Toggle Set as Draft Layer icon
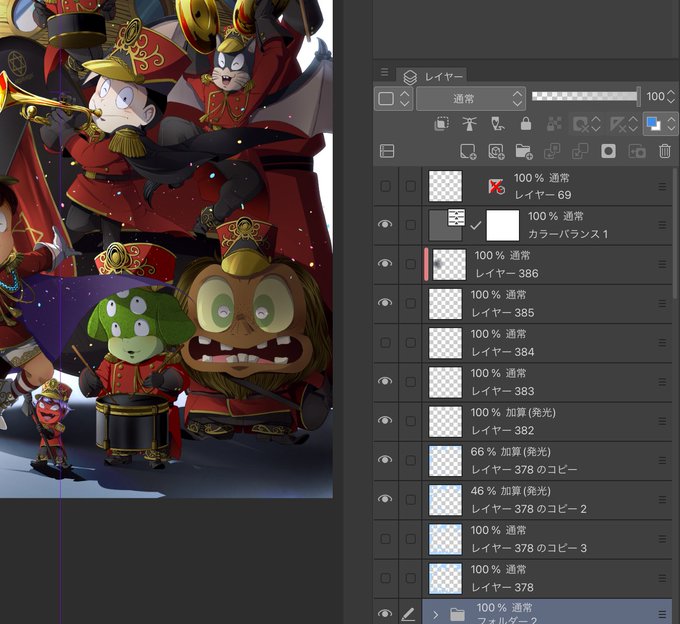Image resolution: width=680 pixels, height=624 pixels. coord(497,124)
